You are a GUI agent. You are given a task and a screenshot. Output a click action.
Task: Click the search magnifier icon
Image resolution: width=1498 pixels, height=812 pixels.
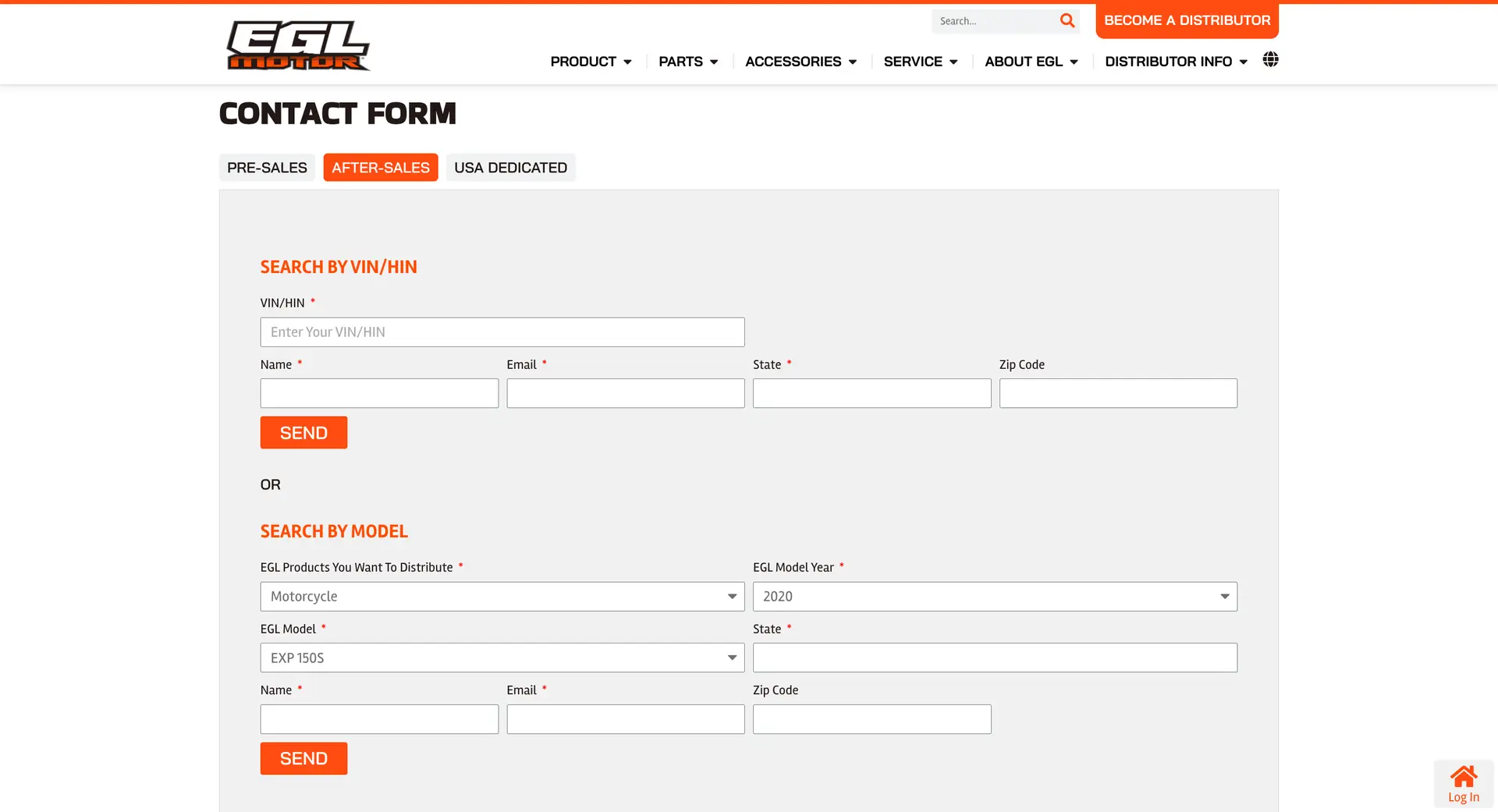click(x=1067, y=21)
